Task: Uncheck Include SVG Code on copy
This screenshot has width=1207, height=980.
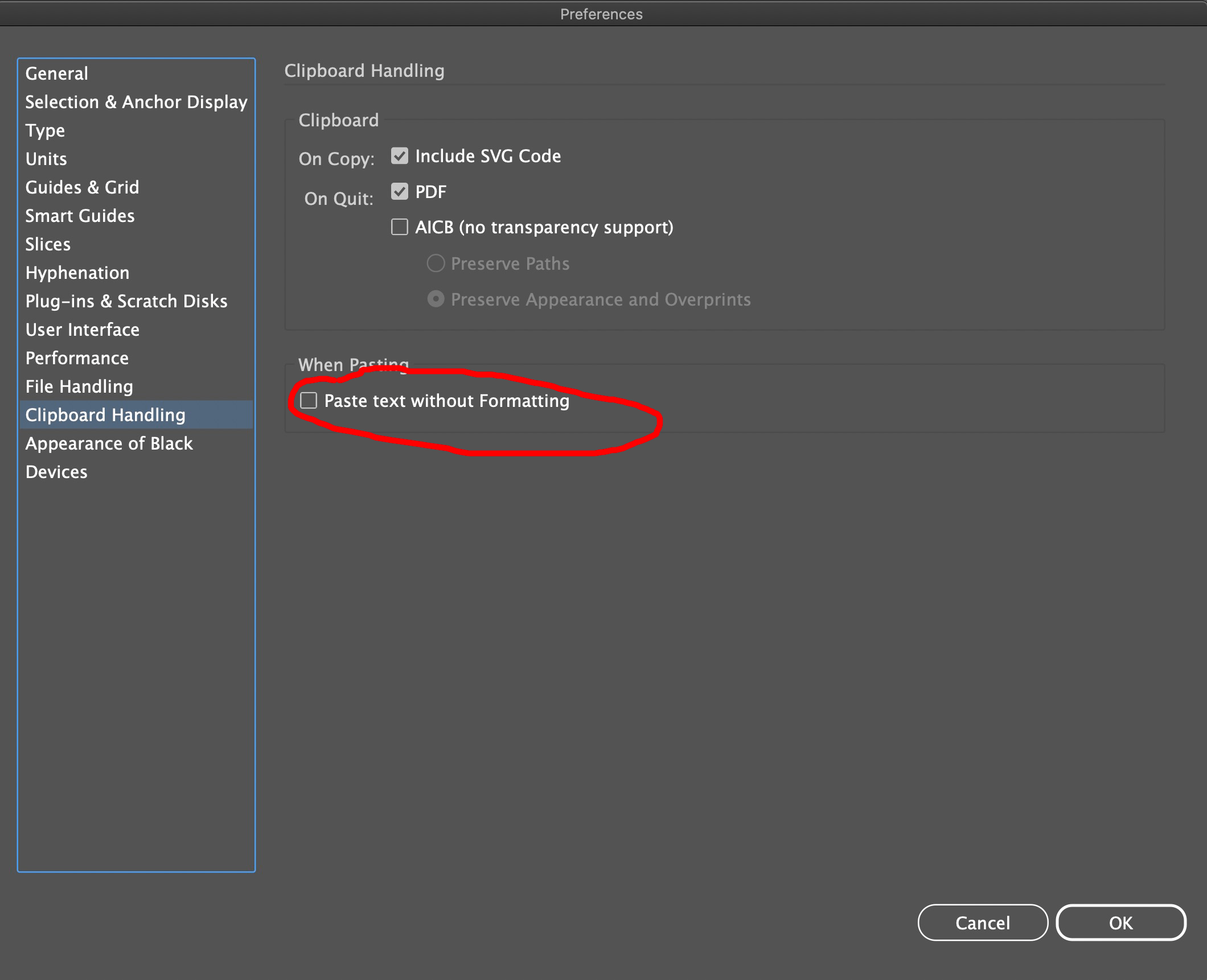Action: [399, 156]
